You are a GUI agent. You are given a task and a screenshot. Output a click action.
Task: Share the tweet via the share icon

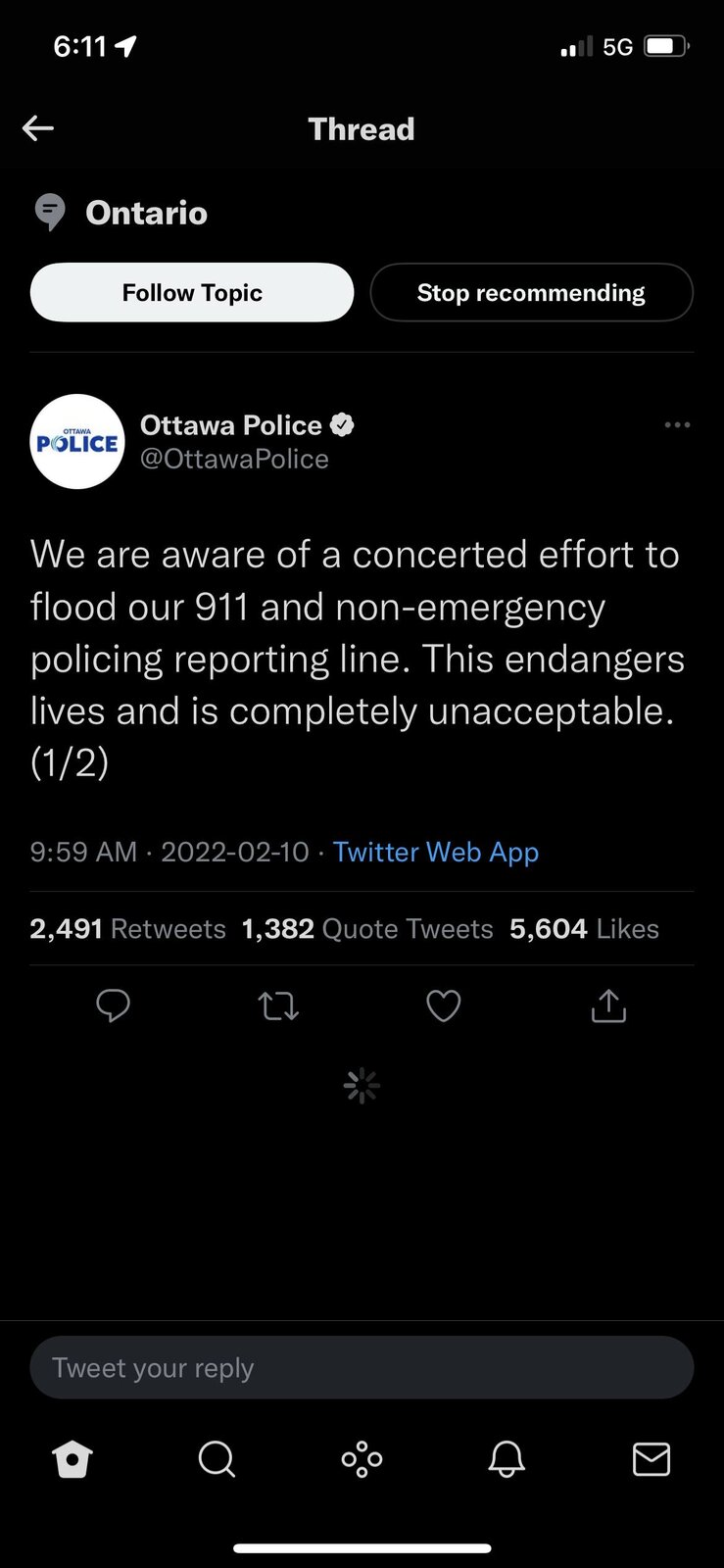point(608,1005)
